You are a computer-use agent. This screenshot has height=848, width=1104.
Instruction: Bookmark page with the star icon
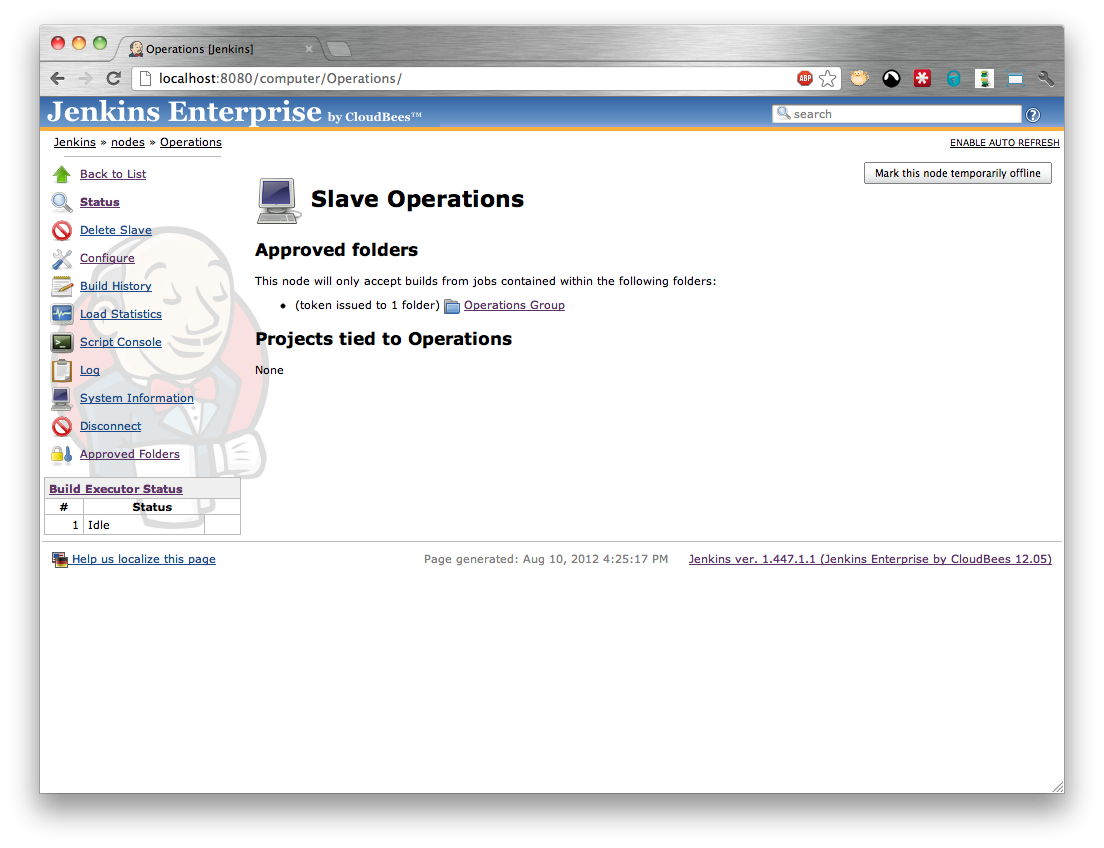(828, 78)
